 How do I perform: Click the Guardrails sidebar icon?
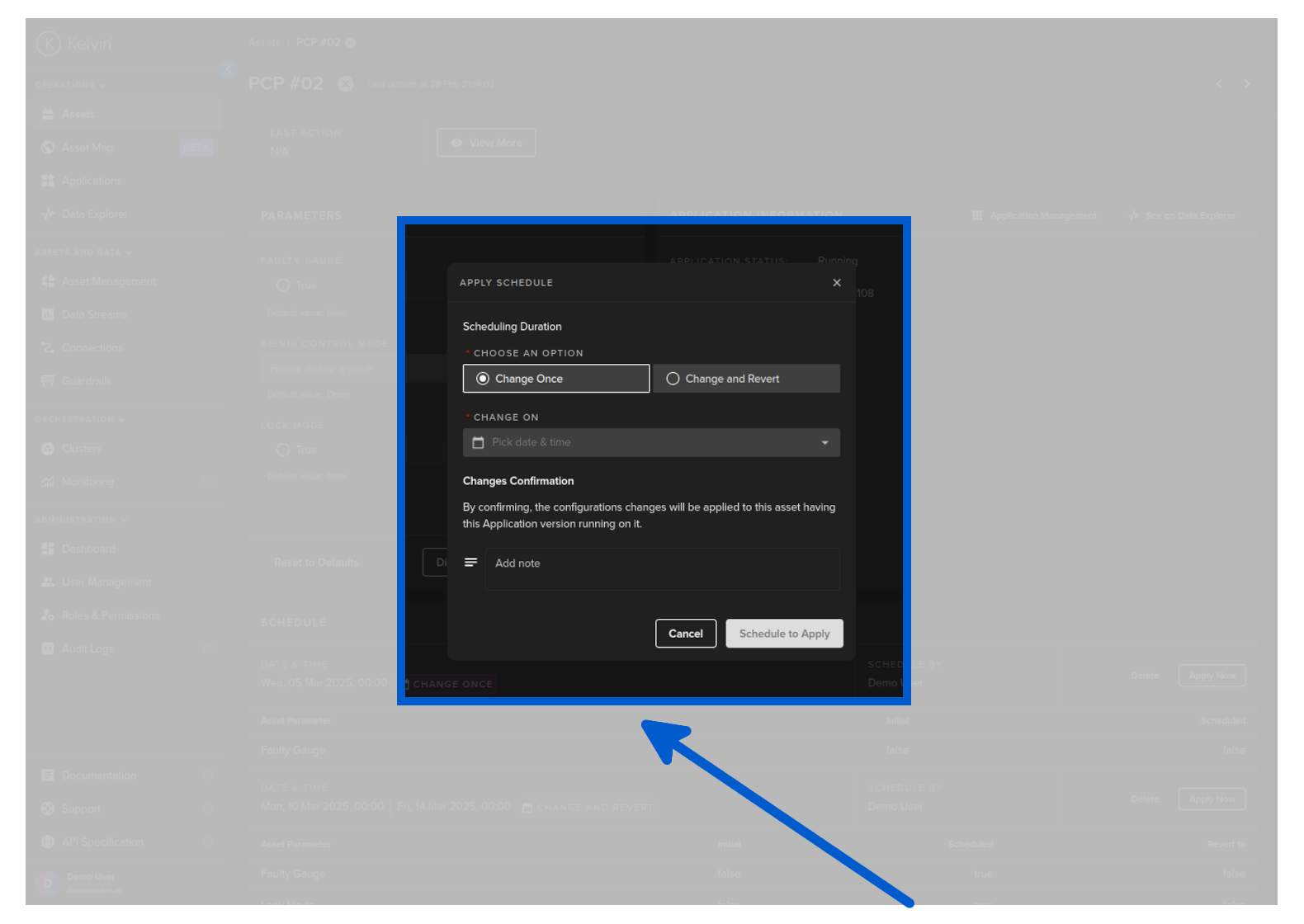pyautogui.click(x=48, y=381)
